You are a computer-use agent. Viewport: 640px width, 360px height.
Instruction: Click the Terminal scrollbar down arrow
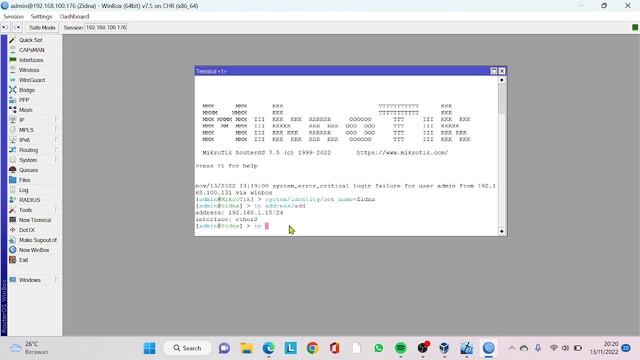[502, 231]
